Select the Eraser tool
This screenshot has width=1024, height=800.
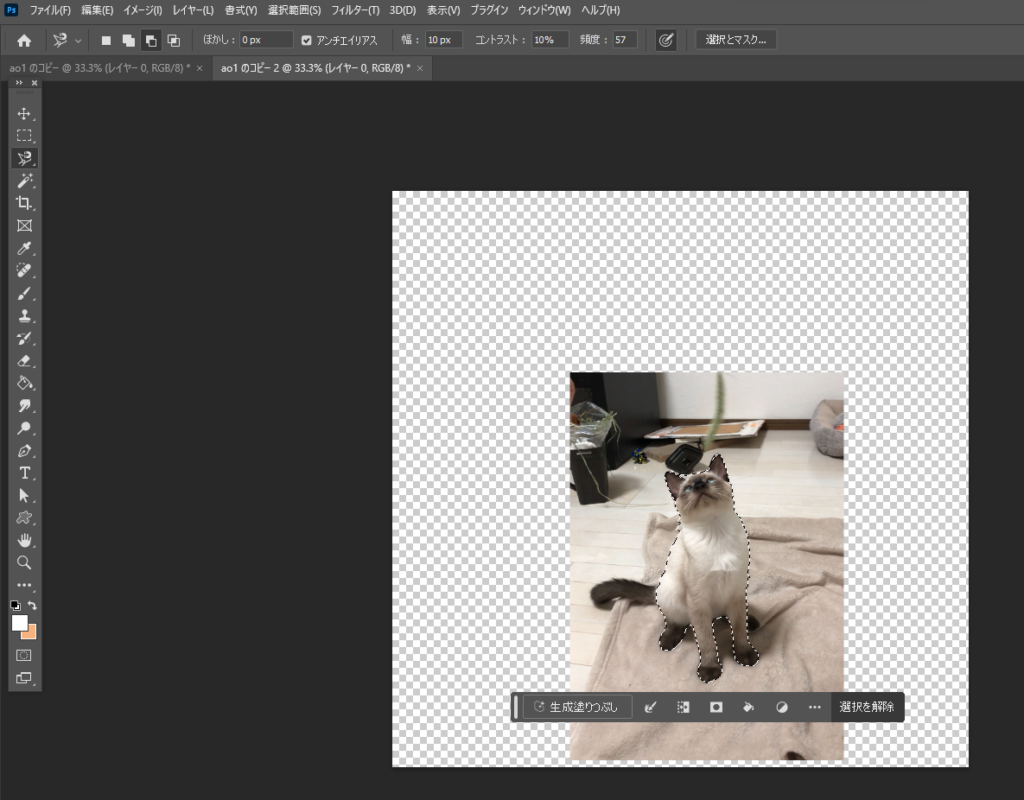tap(24, 361)
